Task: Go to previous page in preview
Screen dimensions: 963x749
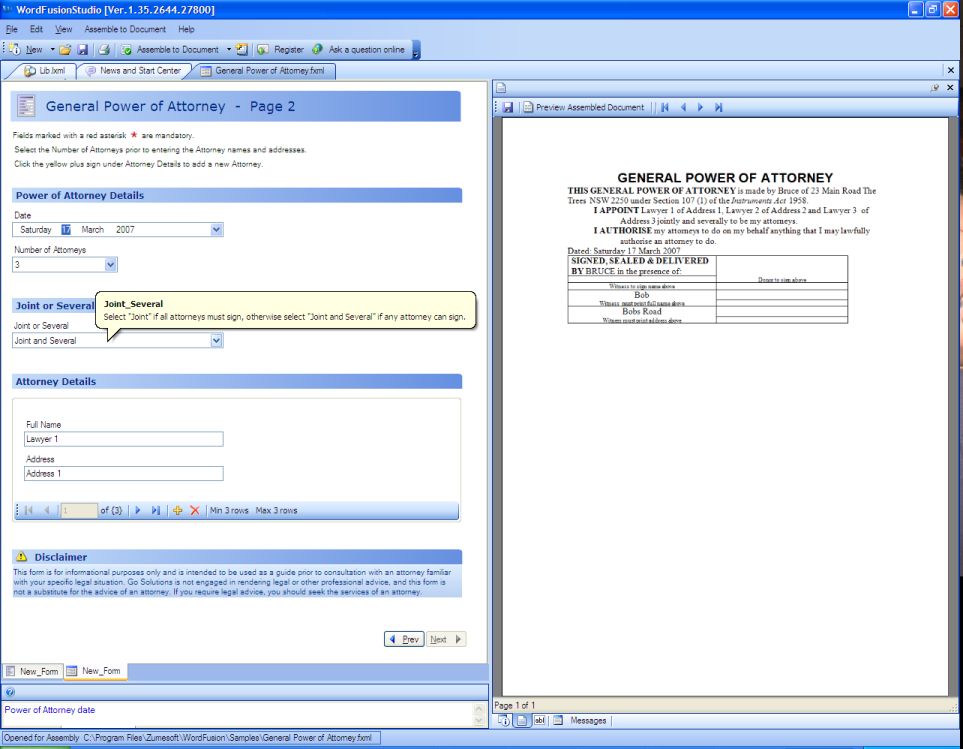Action: (x=682, y=107)
